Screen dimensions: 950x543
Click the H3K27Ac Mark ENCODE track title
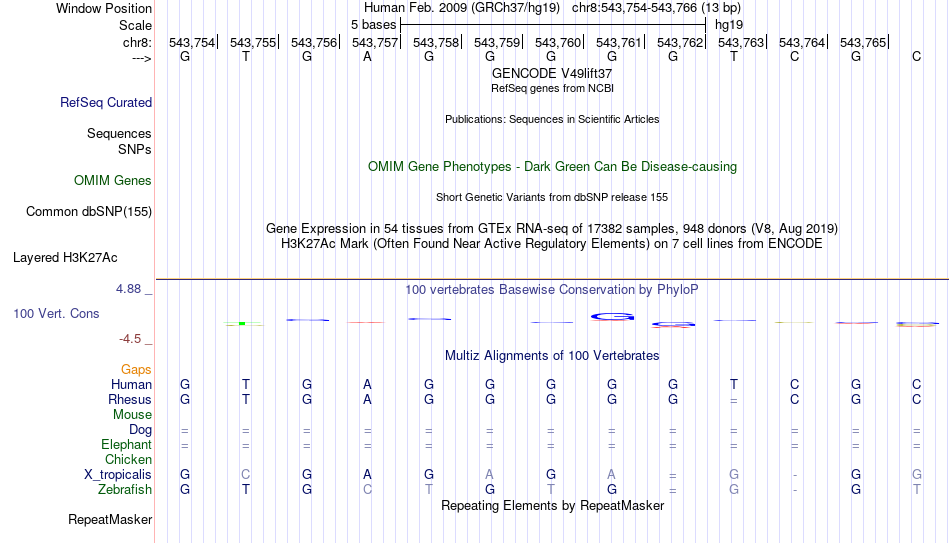[x=552, y=244]
